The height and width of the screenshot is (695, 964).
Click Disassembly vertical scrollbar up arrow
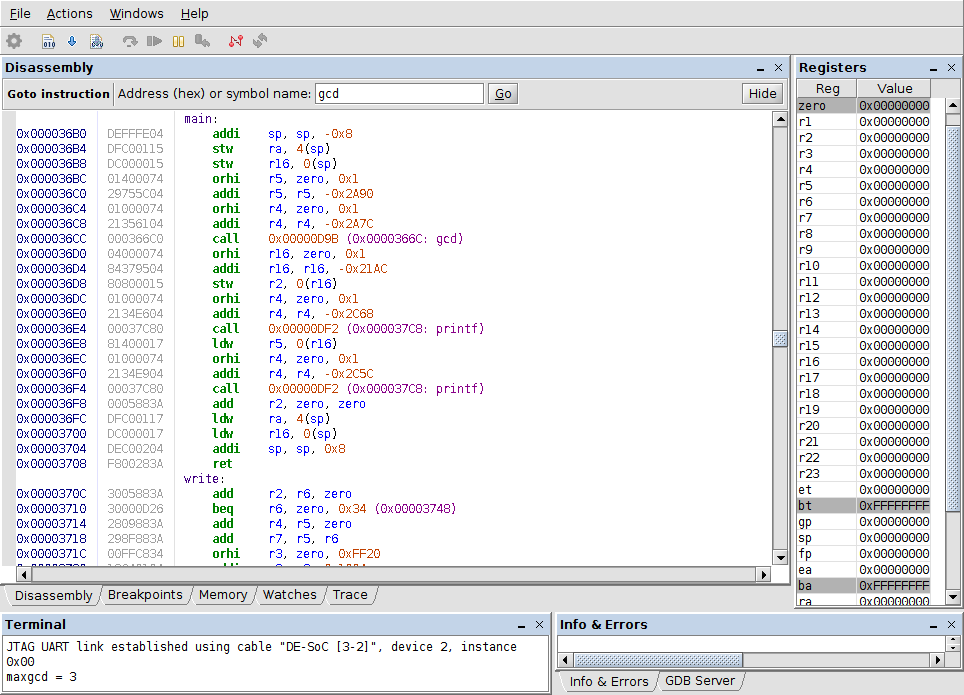[780, 119]
